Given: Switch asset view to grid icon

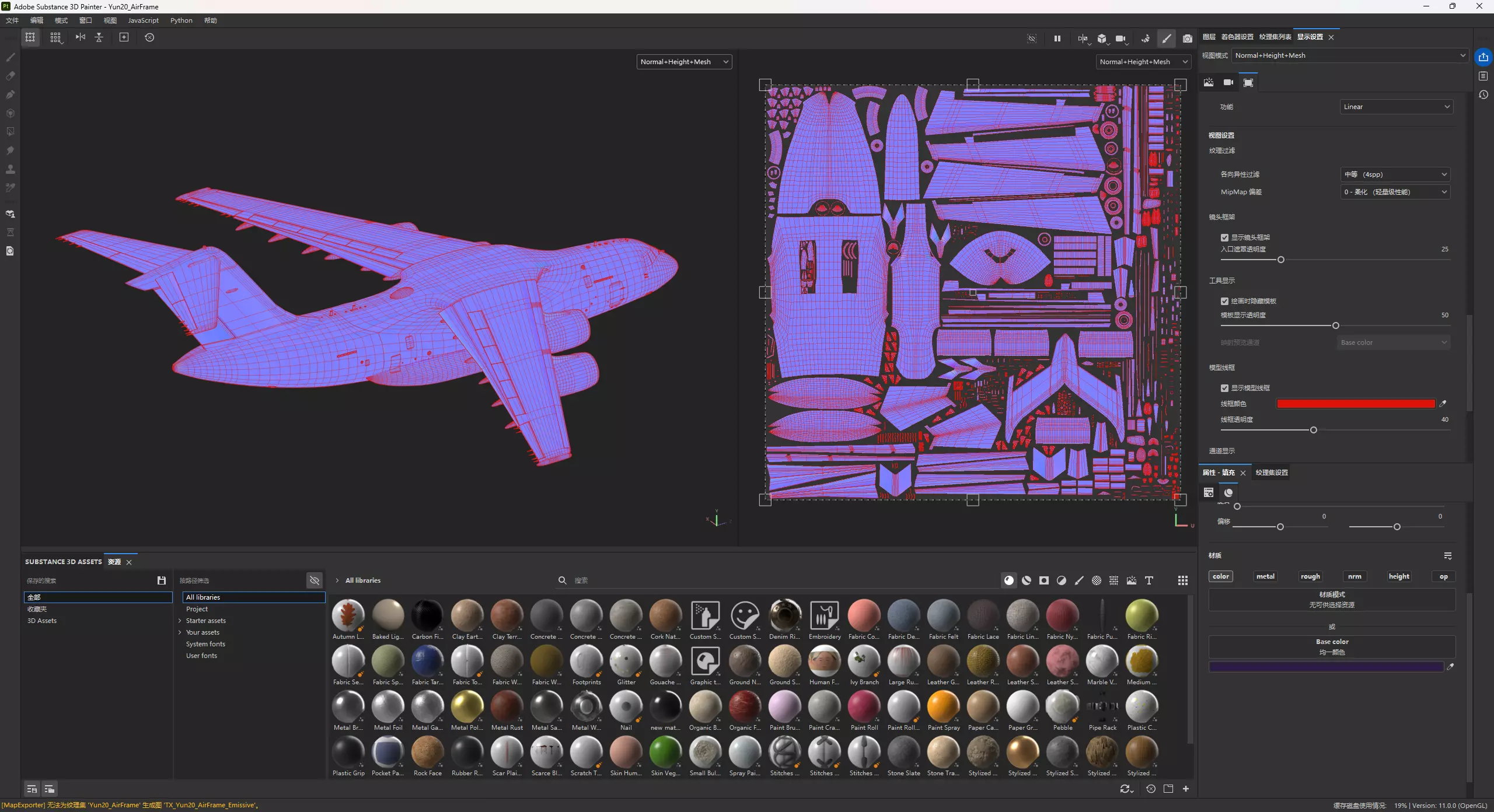Looking at the screenshot, I should 1182,580.
